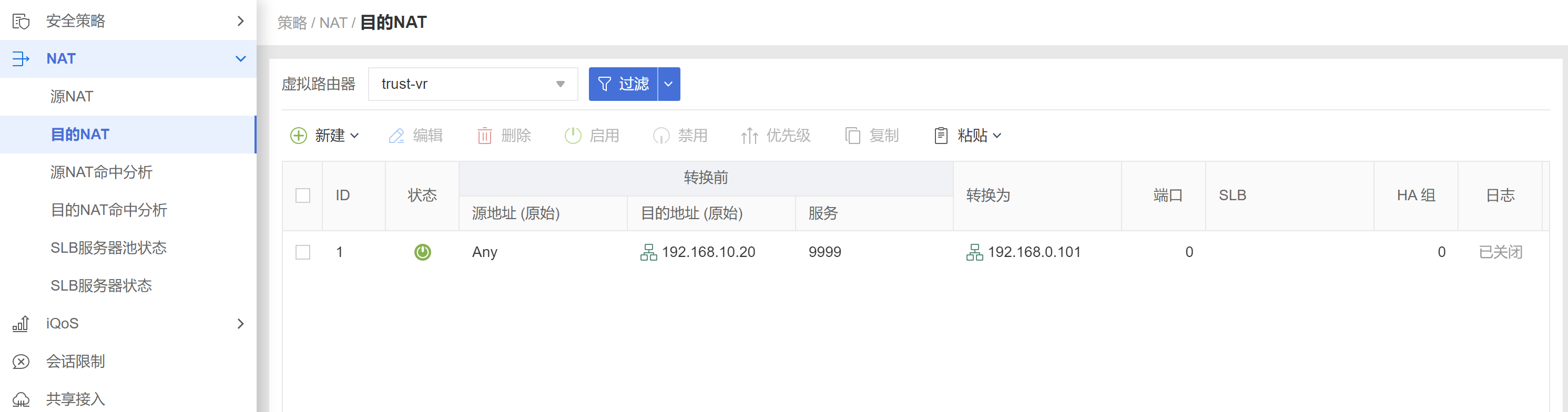Click the 优先级 button label
The image size is (1568, 412).
pyautogui.click(x=788, y=135)
